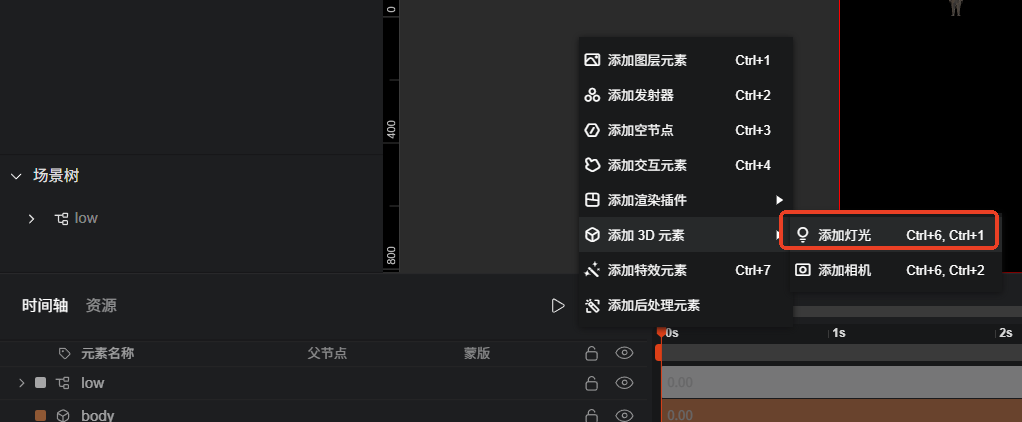The width and height of the screenshot is (1022, 422).
Task: Switch to the 资源 tab
Action: (x=101, y=305)
